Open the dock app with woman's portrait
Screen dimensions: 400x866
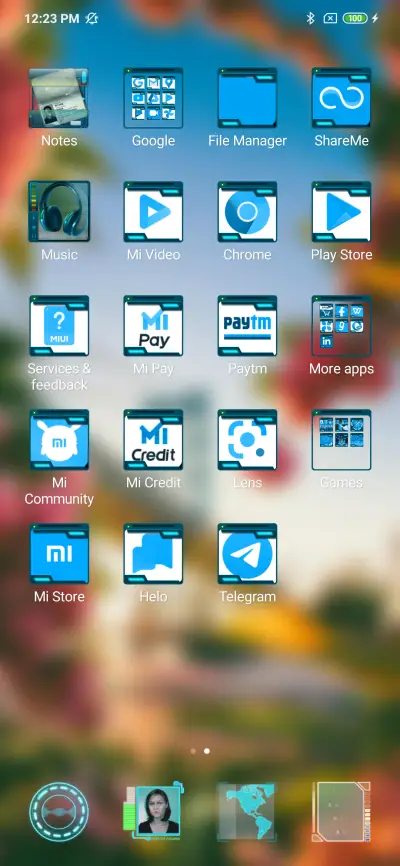point(153,811)
